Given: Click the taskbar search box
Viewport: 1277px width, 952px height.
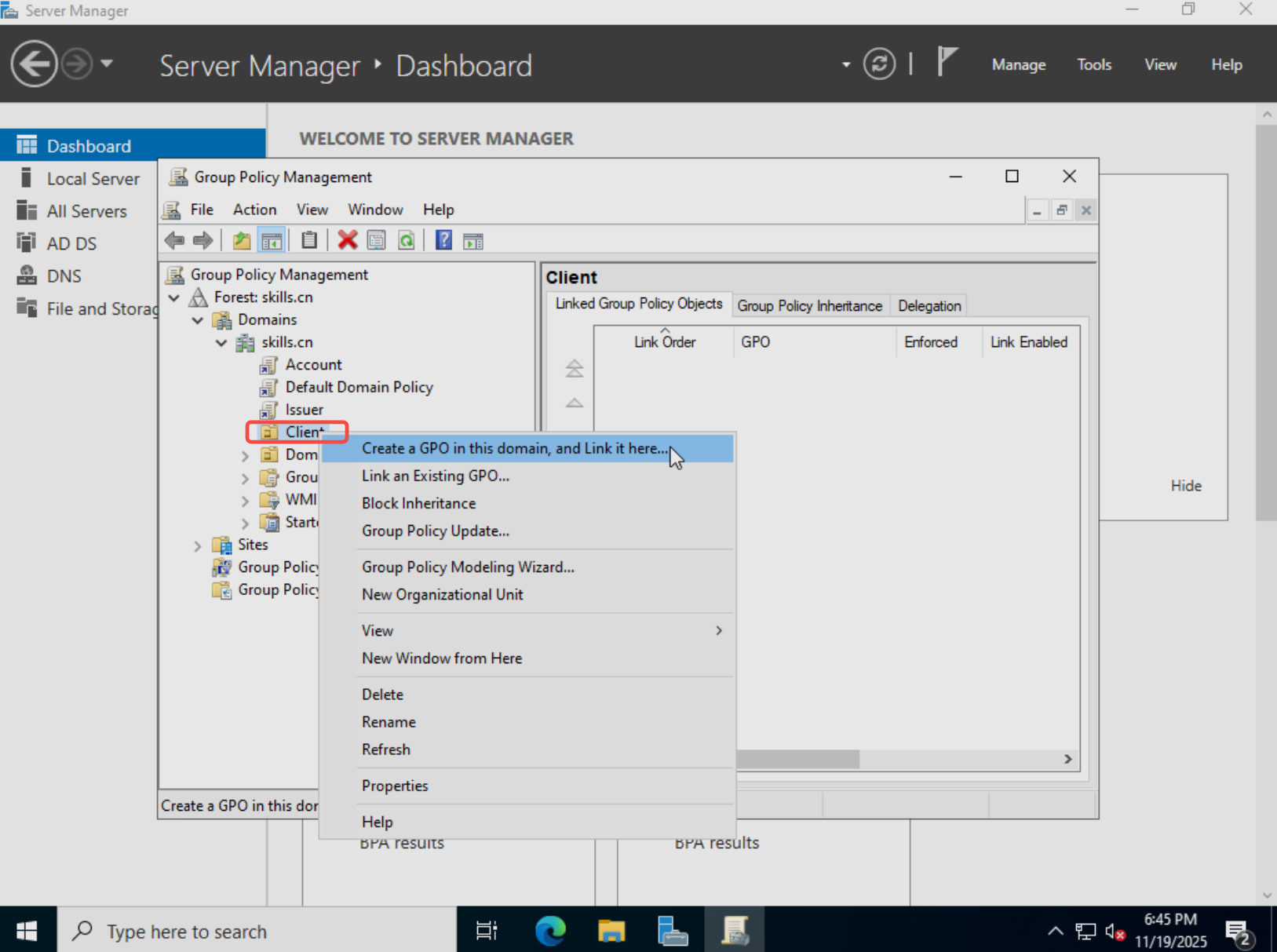Looking at the screenshot, I should pos(256,931).
